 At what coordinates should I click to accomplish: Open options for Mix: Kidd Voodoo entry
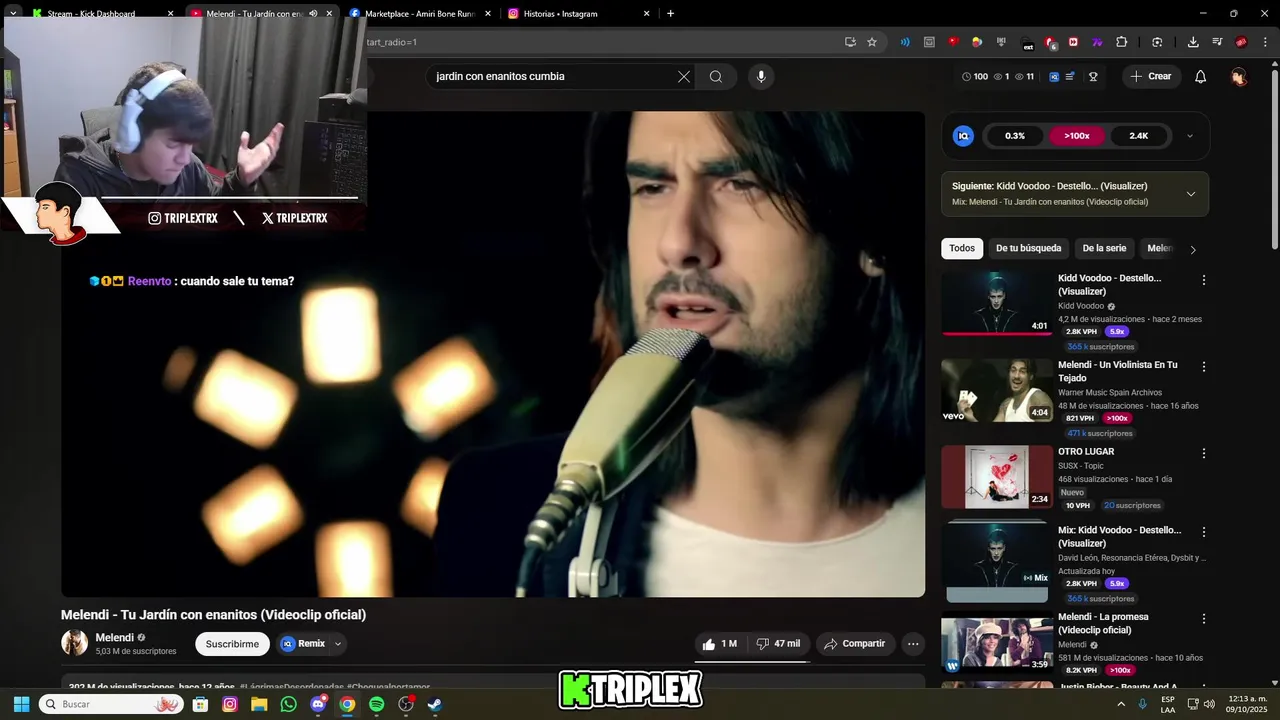point(1204,532)
